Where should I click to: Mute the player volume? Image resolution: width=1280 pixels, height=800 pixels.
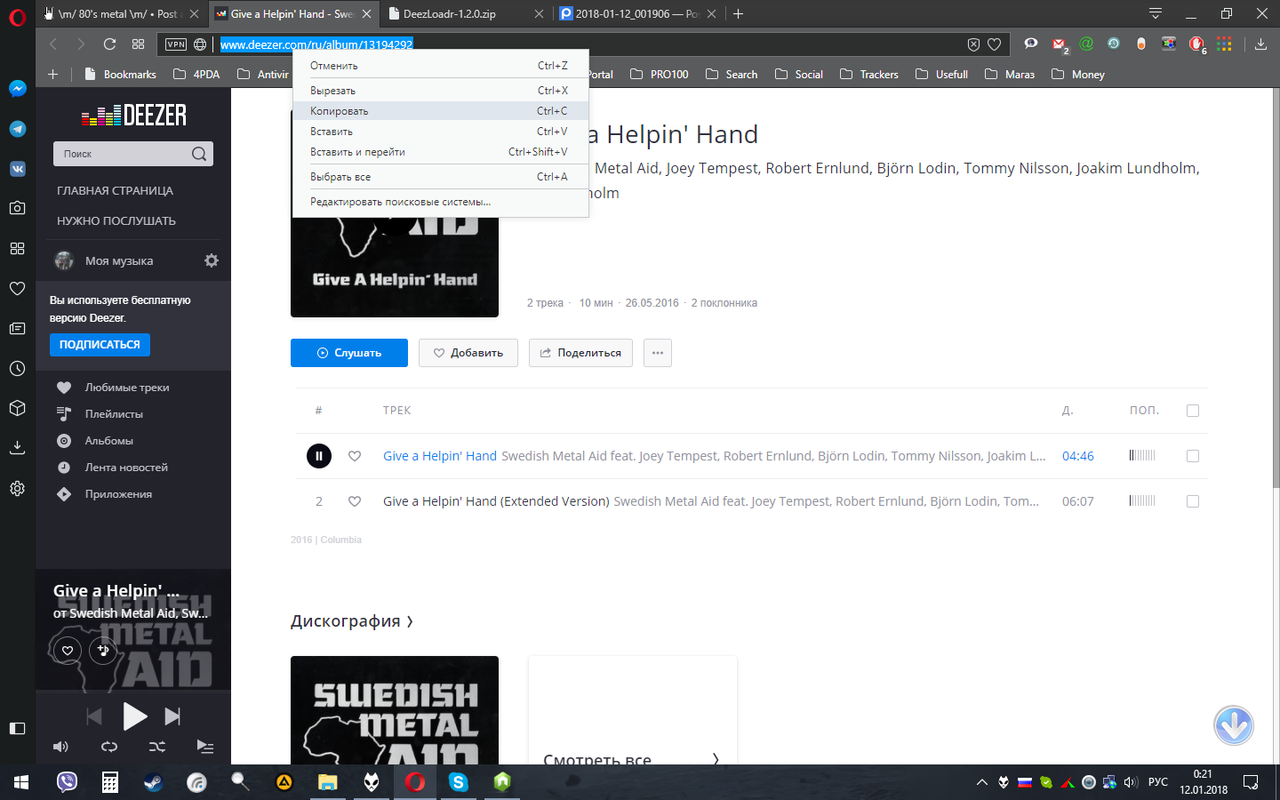pyautogui.click(x=61, y=746)
